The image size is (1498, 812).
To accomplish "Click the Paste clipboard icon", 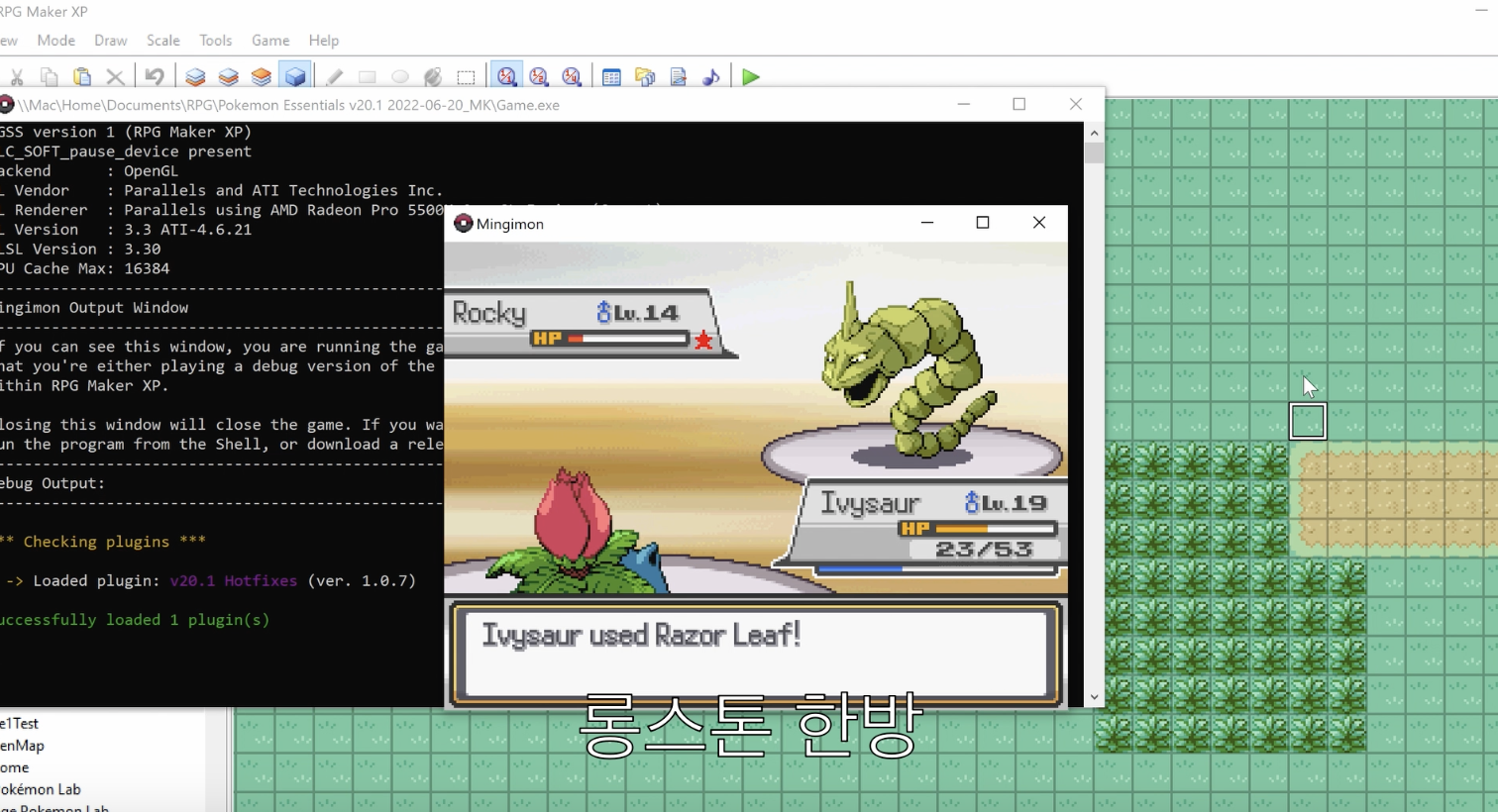I will coord(82,77).
